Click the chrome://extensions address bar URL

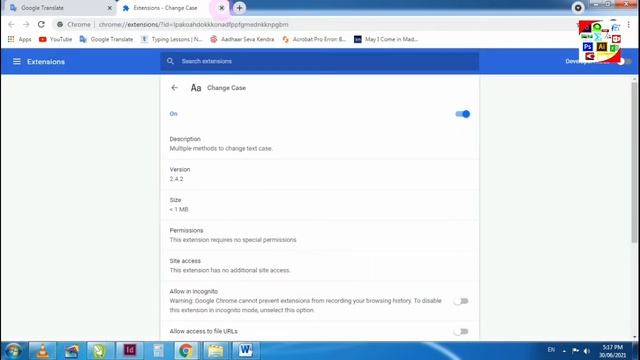pyautogui.click(x=193, y=24)
